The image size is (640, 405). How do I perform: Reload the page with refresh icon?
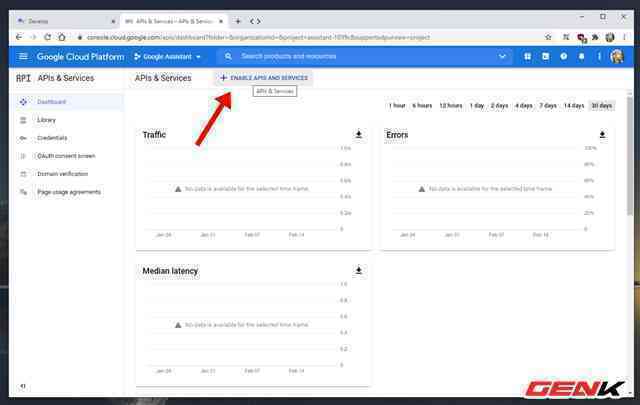click(x=47, y=37)
